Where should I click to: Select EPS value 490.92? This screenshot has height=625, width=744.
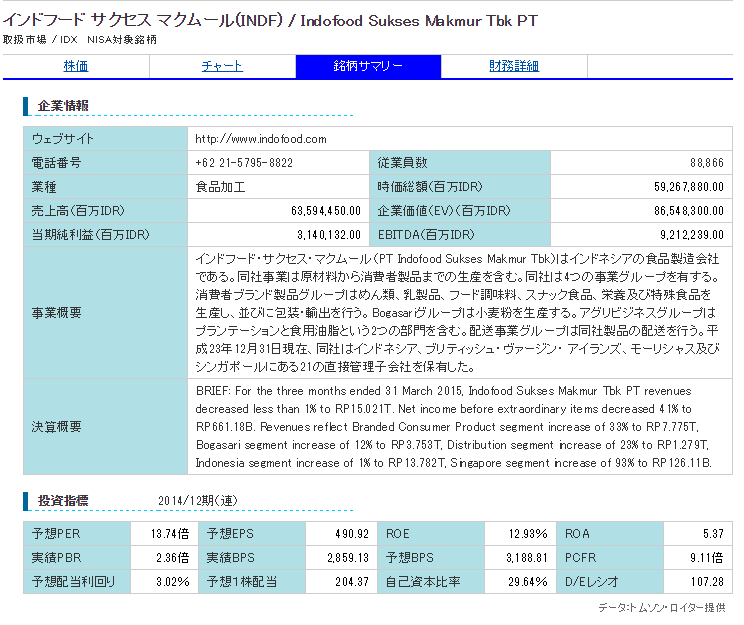[x=352, y=534]
